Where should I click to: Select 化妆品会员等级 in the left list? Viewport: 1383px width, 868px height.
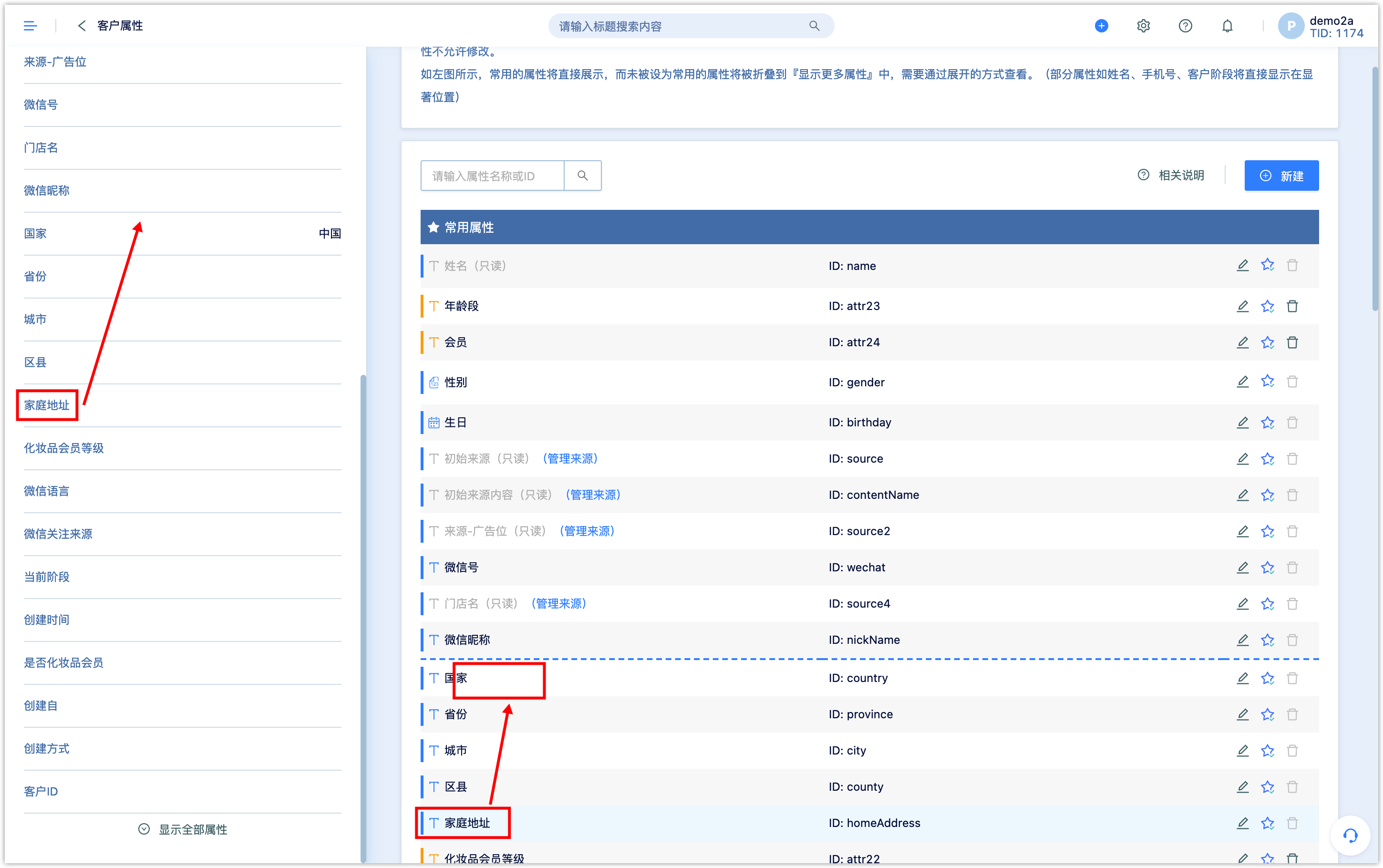coord(64,448)
